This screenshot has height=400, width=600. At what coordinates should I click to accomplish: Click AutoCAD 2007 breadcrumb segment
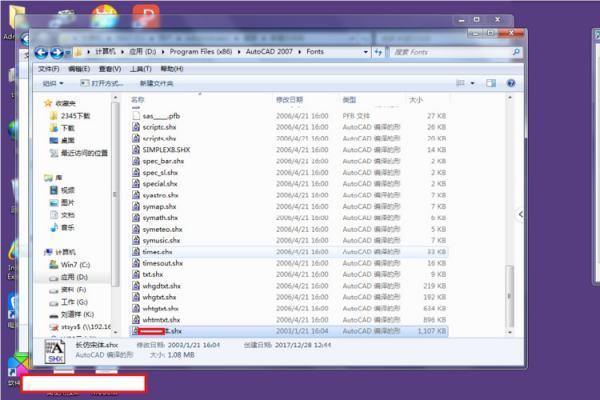(x=269, y=52)
